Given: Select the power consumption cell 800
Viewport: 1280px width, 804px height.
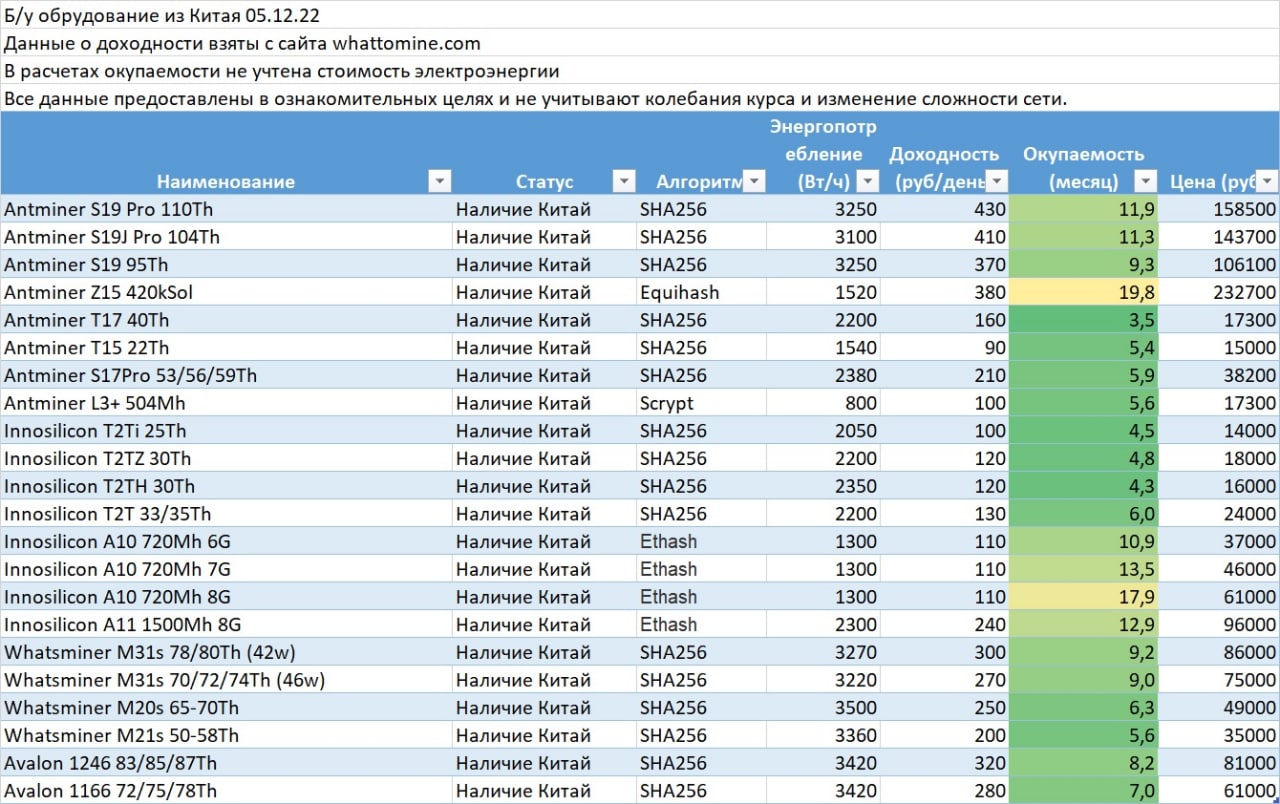Looking at the screenshot, I should [824, 403].
